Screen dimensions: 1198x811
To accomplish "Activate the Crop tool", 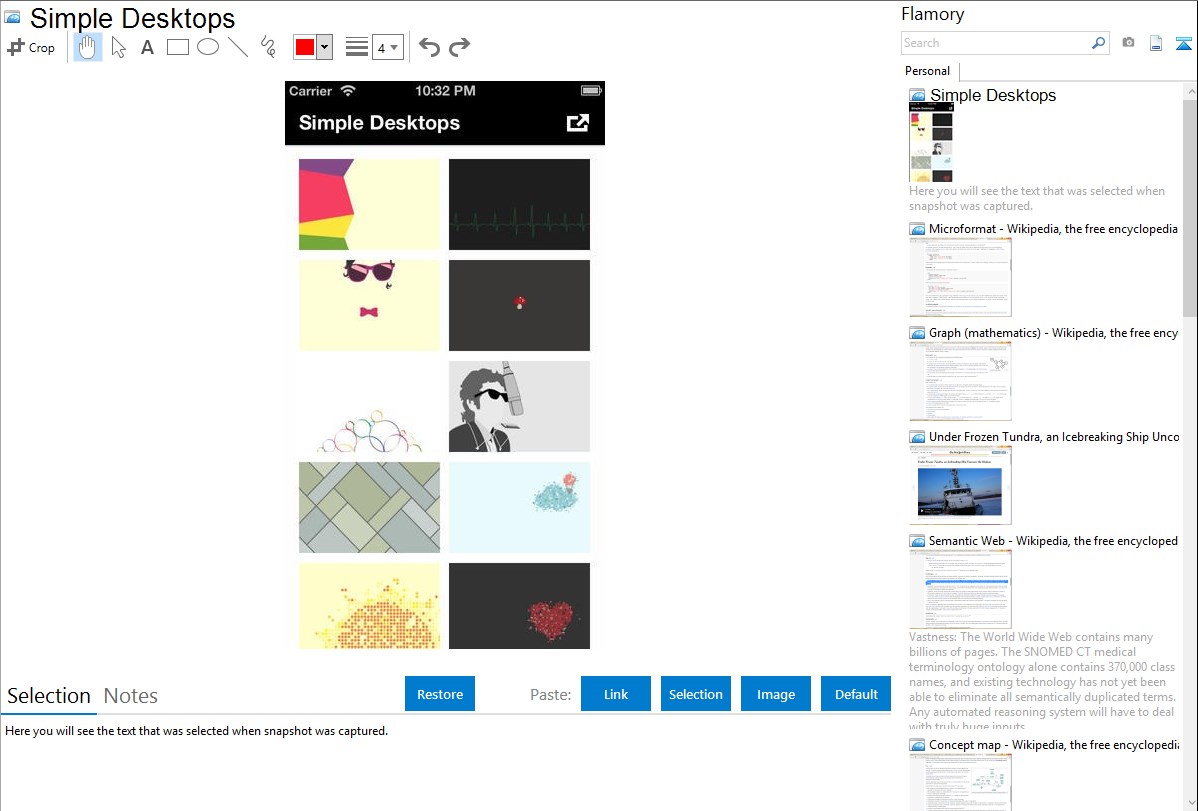I will 31,47.
